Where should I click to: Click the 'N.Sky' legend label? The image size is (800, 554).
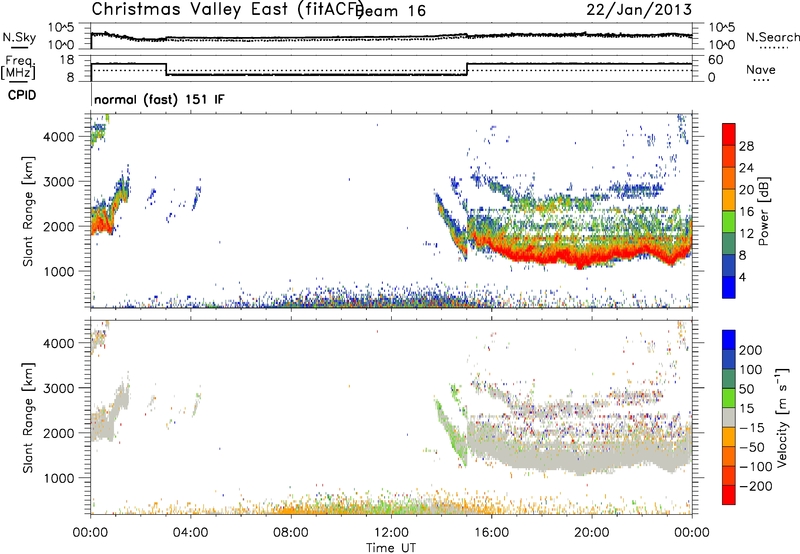click(x=19, y=37)
